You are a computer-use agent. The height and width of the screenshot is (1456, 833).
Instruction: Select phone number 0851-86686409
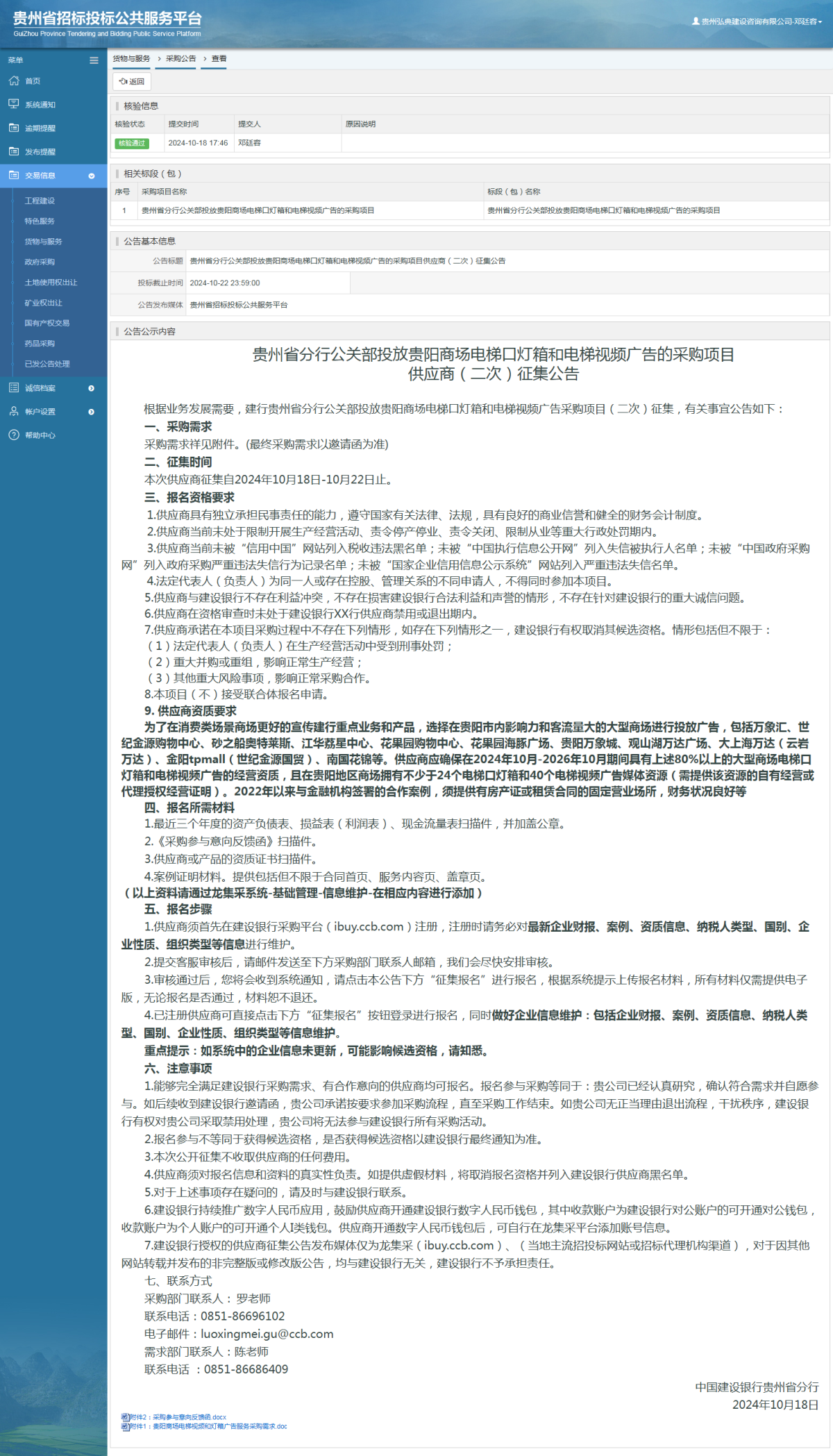click(x=246, y=1369)
